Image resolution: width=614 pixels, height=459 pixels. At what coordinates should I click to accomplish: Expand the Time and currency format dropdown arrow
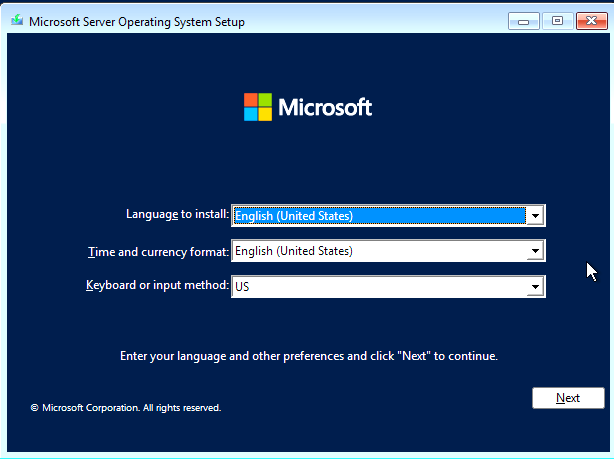coord(535,251)
